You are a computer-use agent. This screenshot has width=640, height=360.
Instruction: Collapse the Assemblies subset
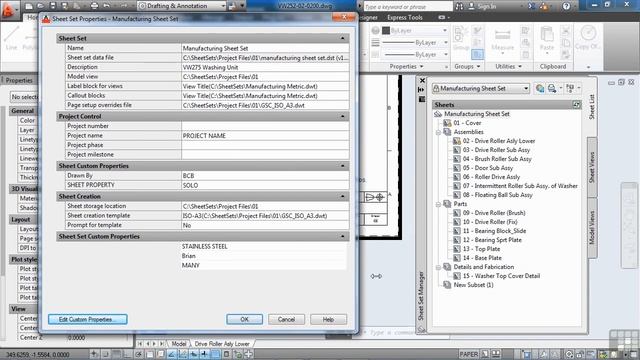pos(438,132)
